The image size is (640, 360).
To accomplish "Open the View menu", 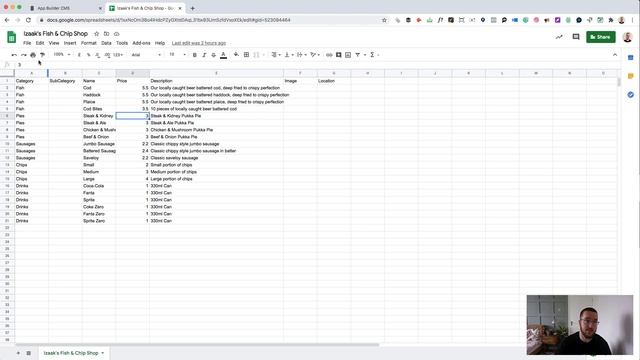I will [54, 43].
